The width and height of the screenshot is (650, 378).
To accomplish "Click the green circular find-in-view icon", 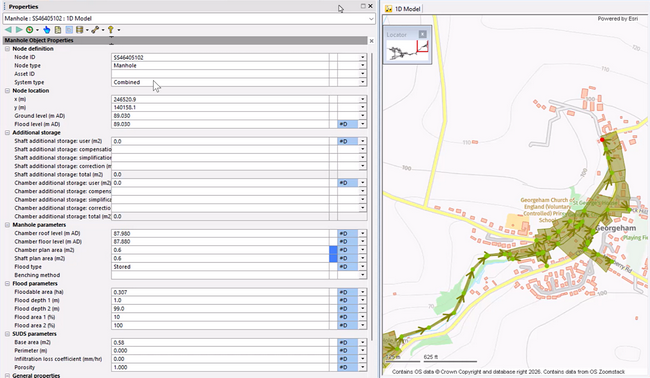I will (29, 30).
